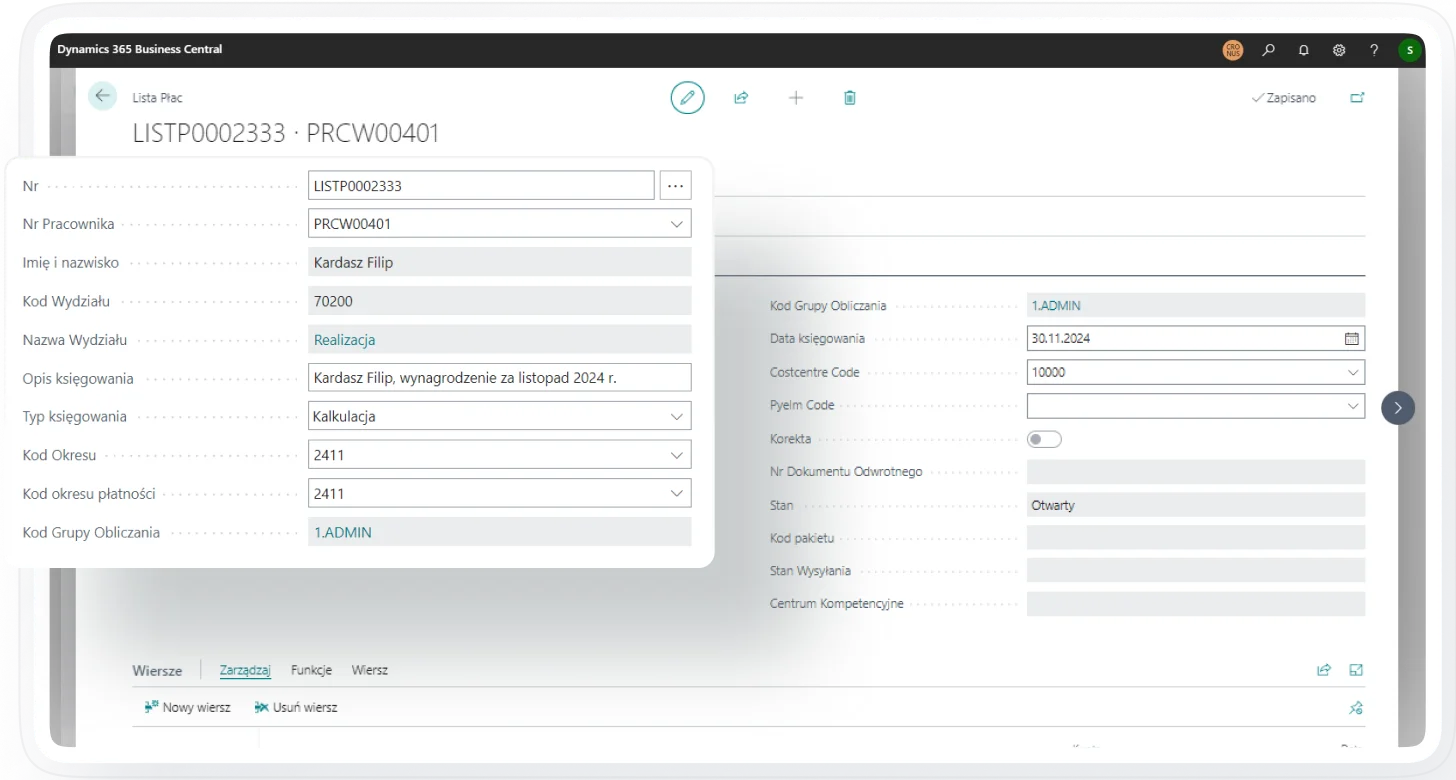The height and width of the screenshot is (780, 1456).
Task: Click the plus icon to add new
Action: [x=796, y=98]
